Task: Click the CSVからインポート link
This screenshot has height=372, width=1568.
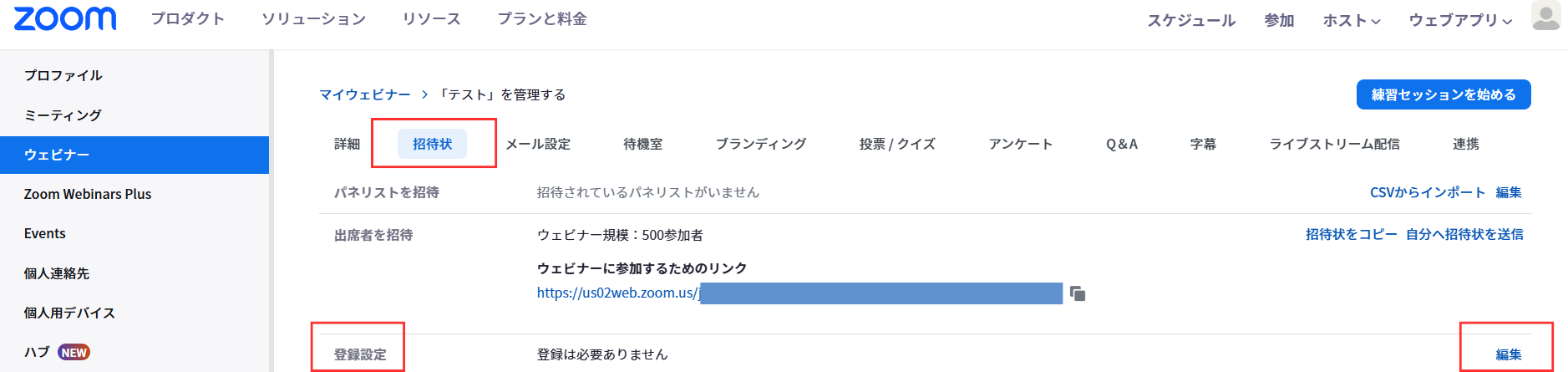Action: tap(1427, 192)
